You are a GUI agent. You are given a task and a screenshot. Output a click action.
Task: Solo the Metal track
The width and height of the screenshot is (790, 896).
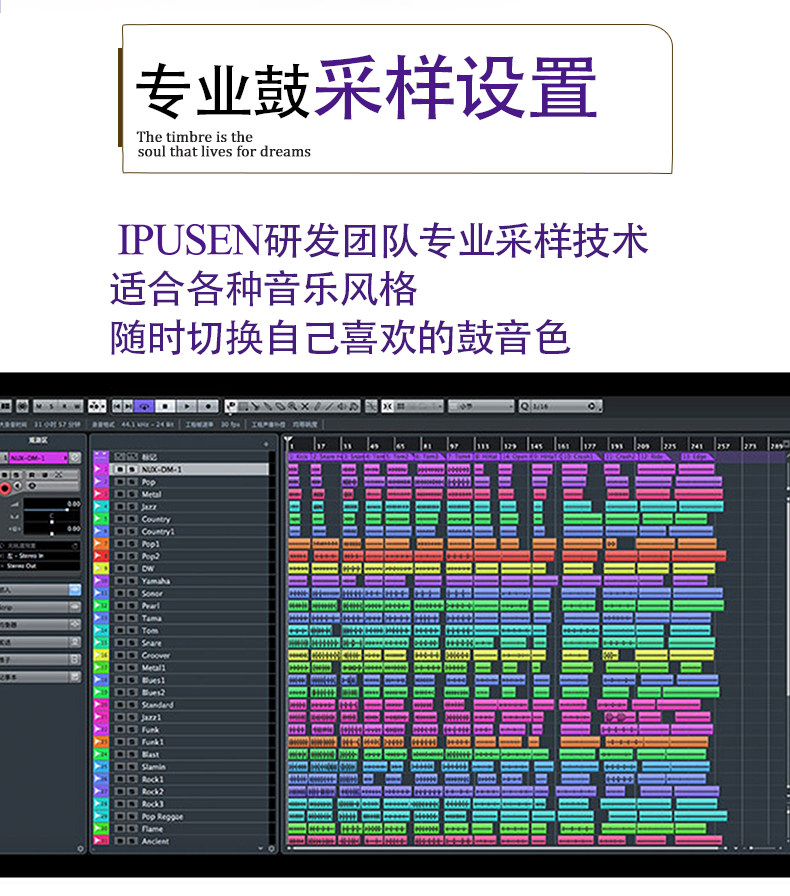coord(132,494)
